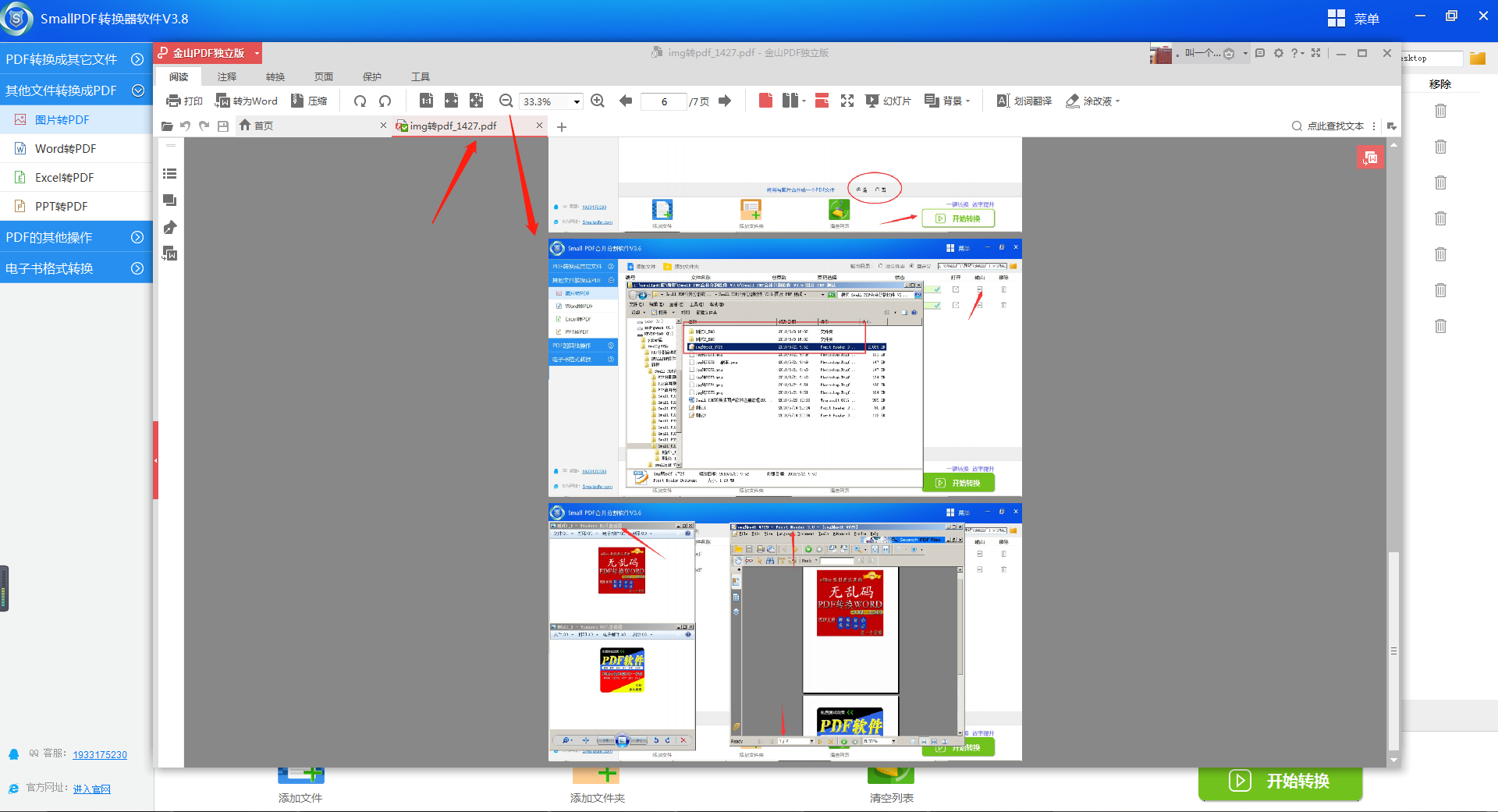Image resolution: width=1498 pixels, height=812 pixels.
Task: Fit the page to width
Action: tap(451, 101)
